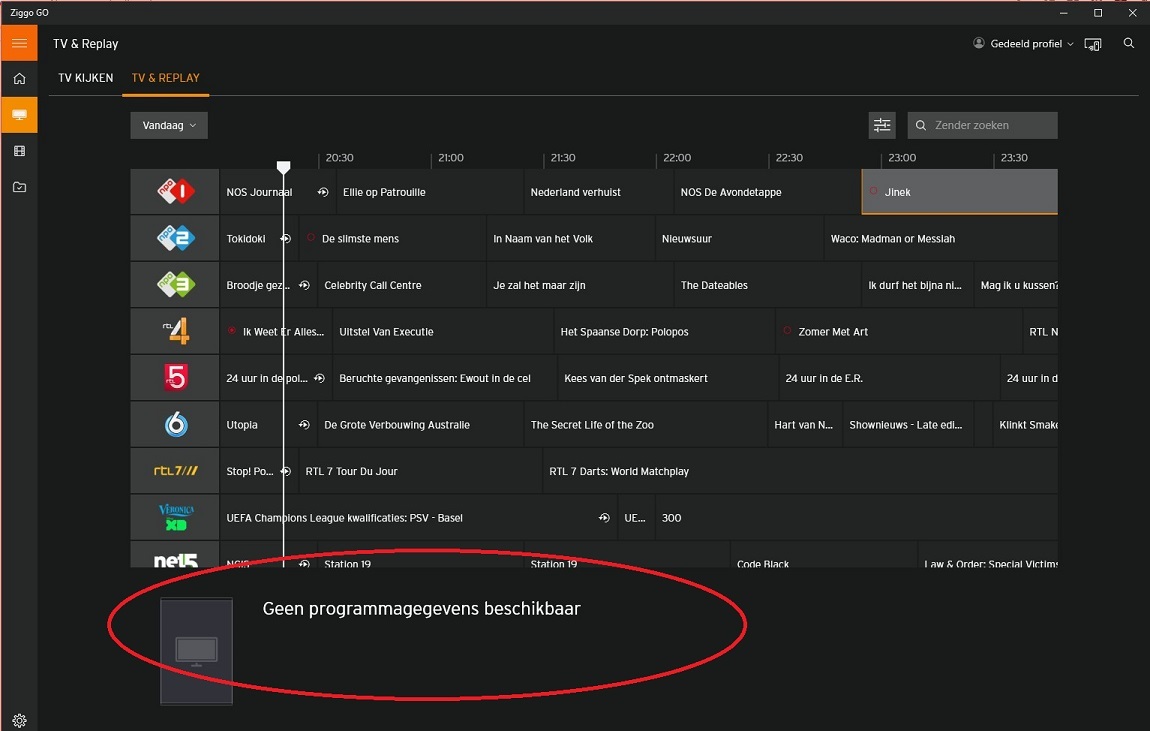The width and height of the screenshot is (1150, 731).
Task: Open program 24 uur in de E.R.
Action: pos(890,378)
